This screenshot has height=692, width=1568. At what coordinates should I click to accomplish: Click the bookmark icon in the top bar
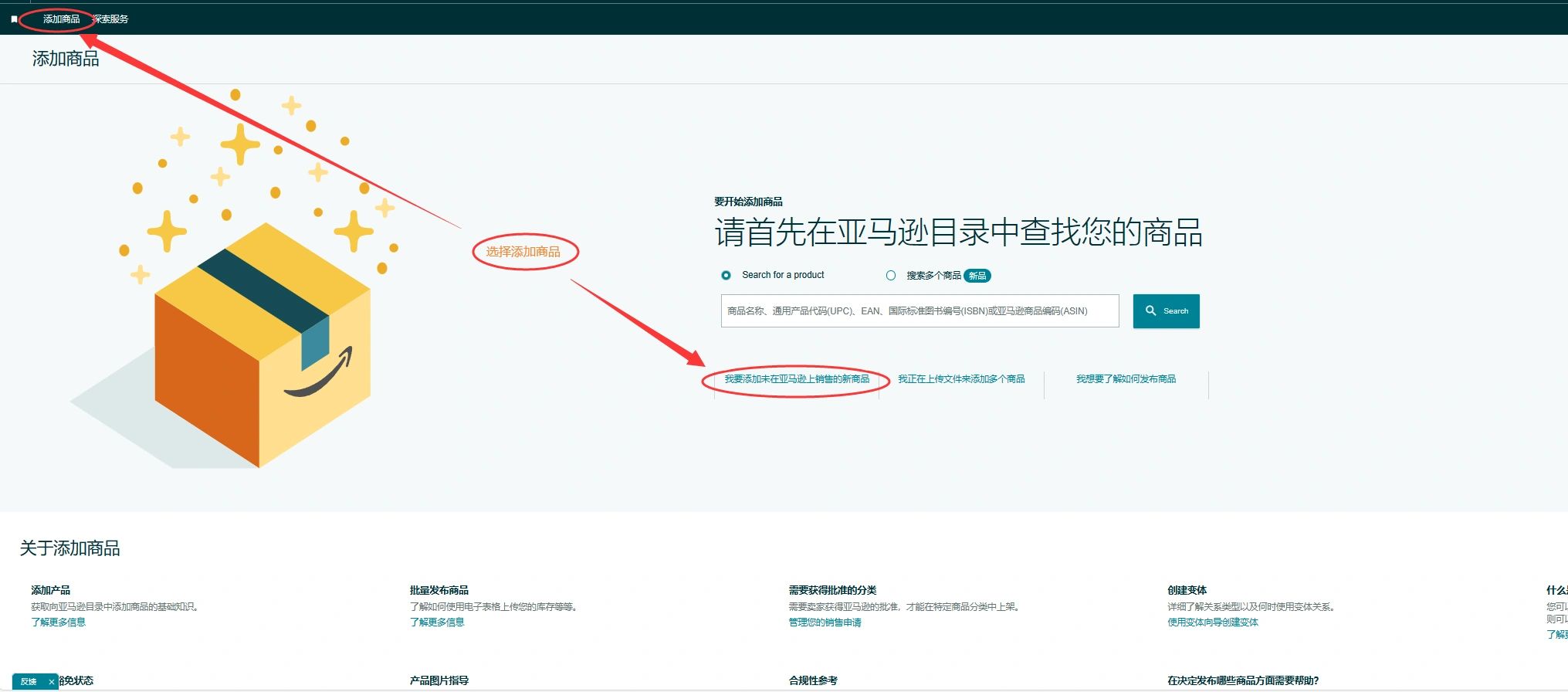tap(14, 19)
